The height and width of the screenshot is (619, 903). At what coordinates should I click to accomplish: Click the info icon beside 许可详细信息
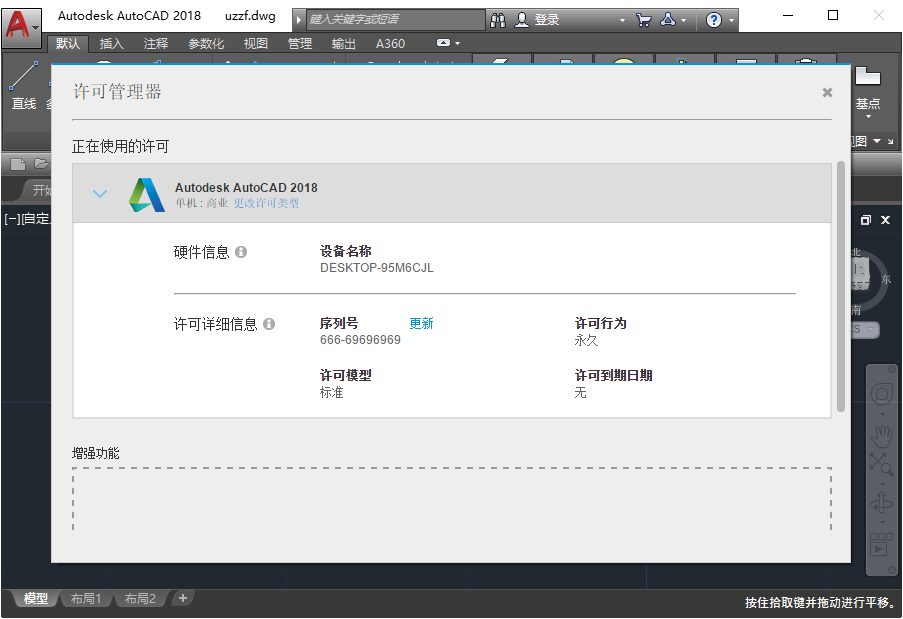pyautogui.click(x=269, y=324)
